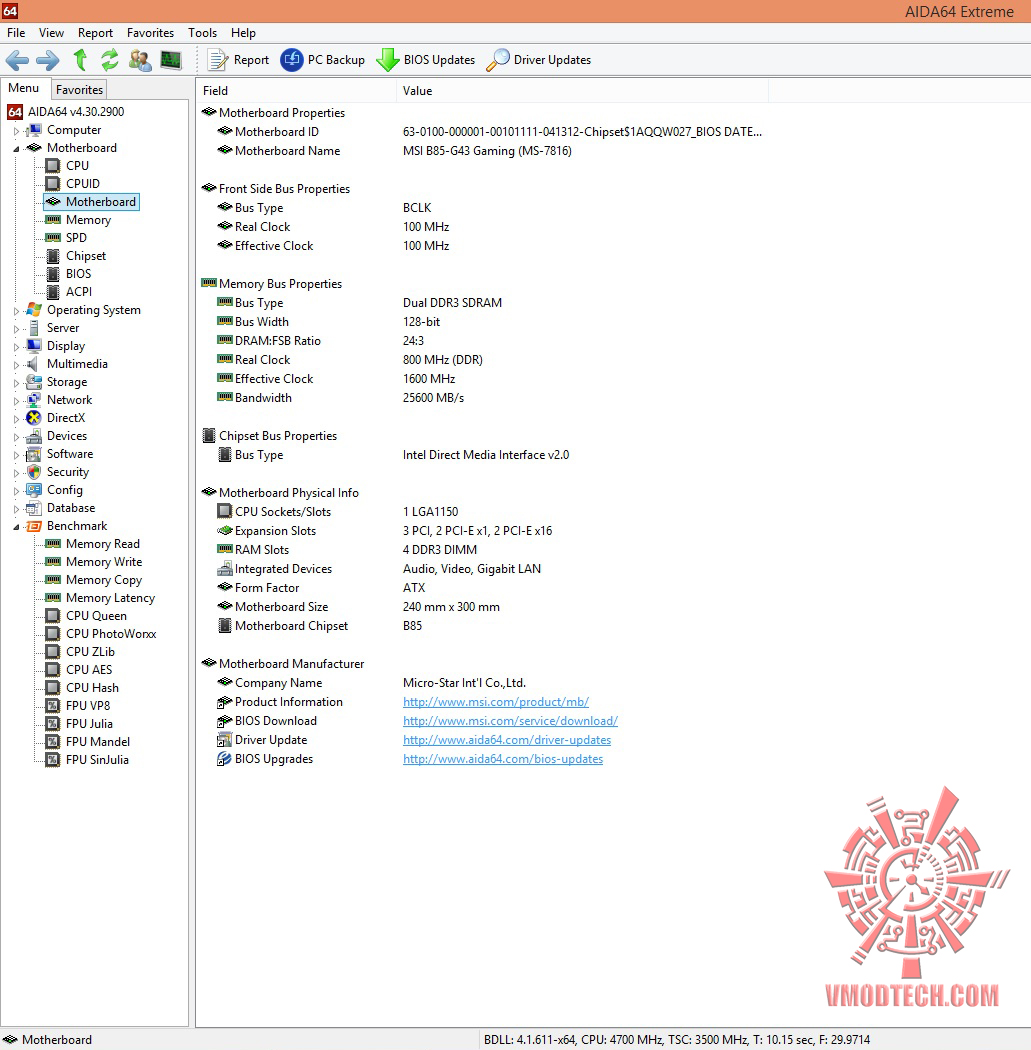Open the aida64.com bios-updates link
Viewport: 1031px width, 1050px height.
tap(503, 759)
